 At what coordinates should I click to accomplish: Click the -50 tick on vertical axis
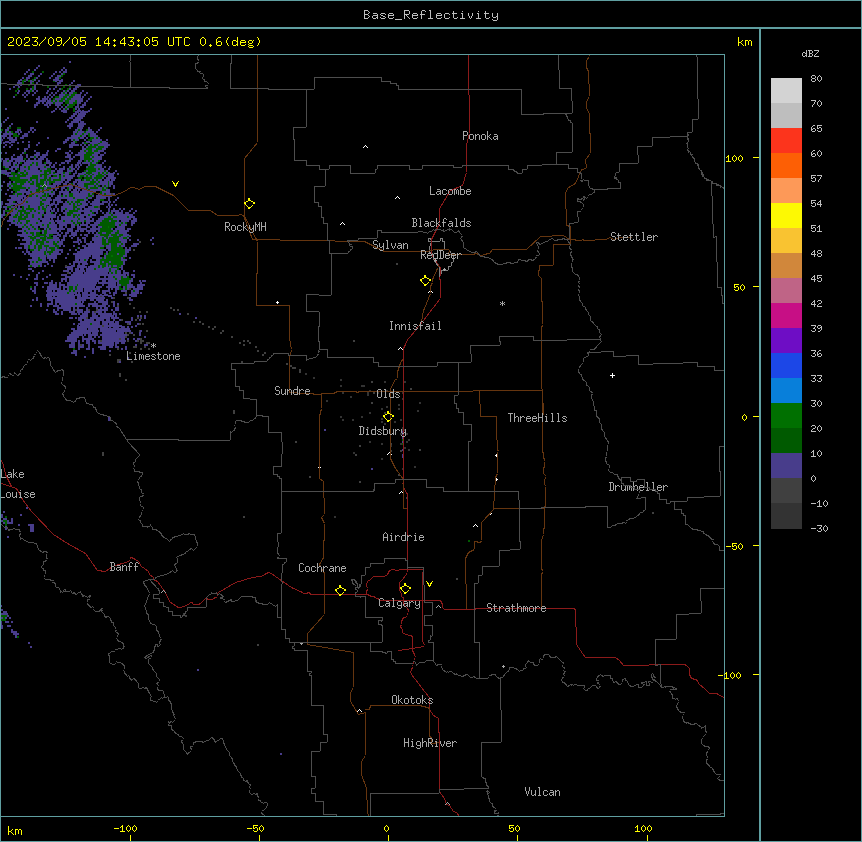[x=734, y=546]
